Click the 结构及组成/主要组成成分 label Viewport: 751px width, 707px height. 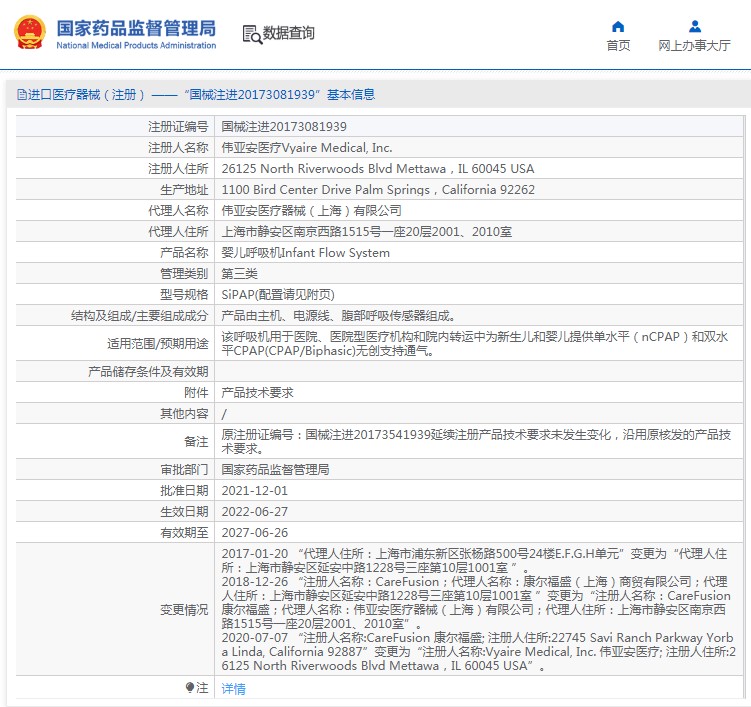coord(139,316)
